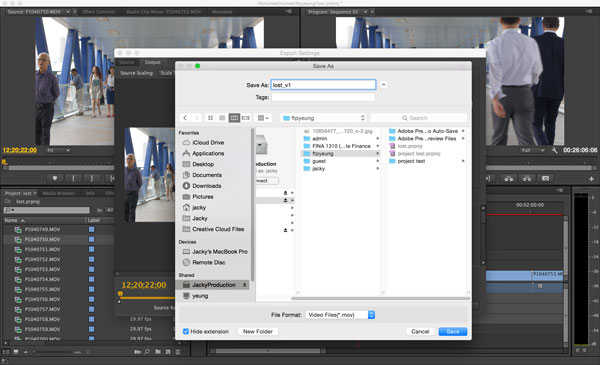Click label swatch for P1040753.MOV
Image resolution: width=600 pixels, height=365 pixels.
pyautogui.click(x=91, y=269)
